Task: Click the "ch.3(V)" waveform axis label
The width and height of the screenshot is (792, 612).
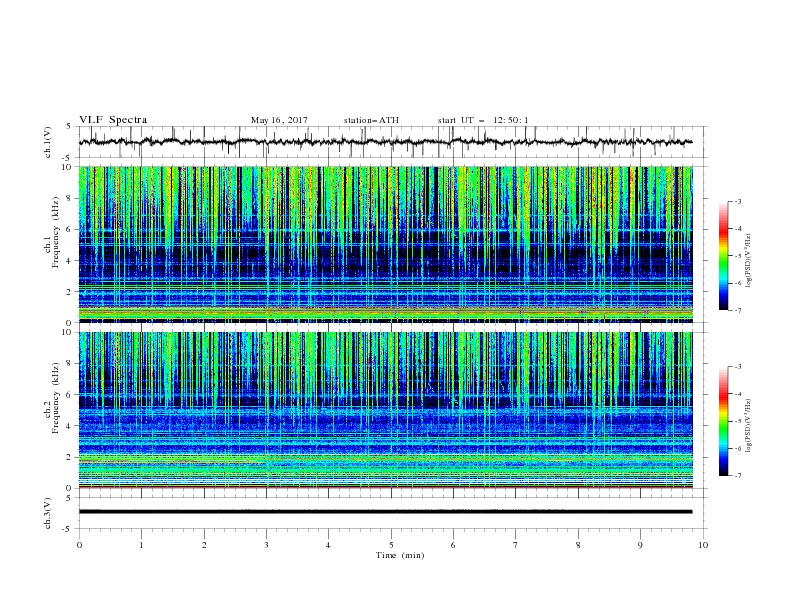Action: coord(48,513)
